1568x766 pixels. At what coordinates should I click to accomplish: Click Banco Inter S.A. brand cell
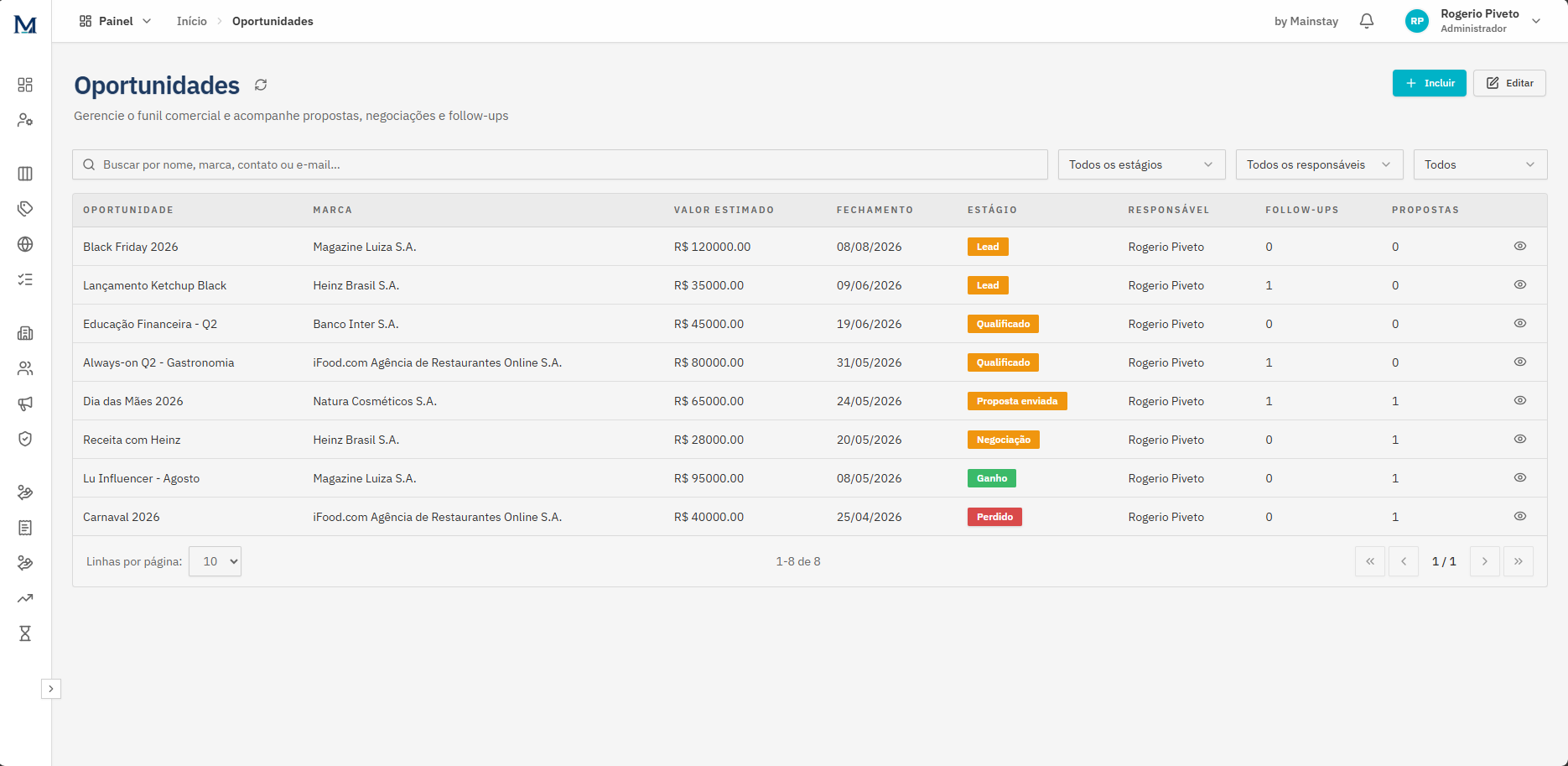click(x=356, y=324)
